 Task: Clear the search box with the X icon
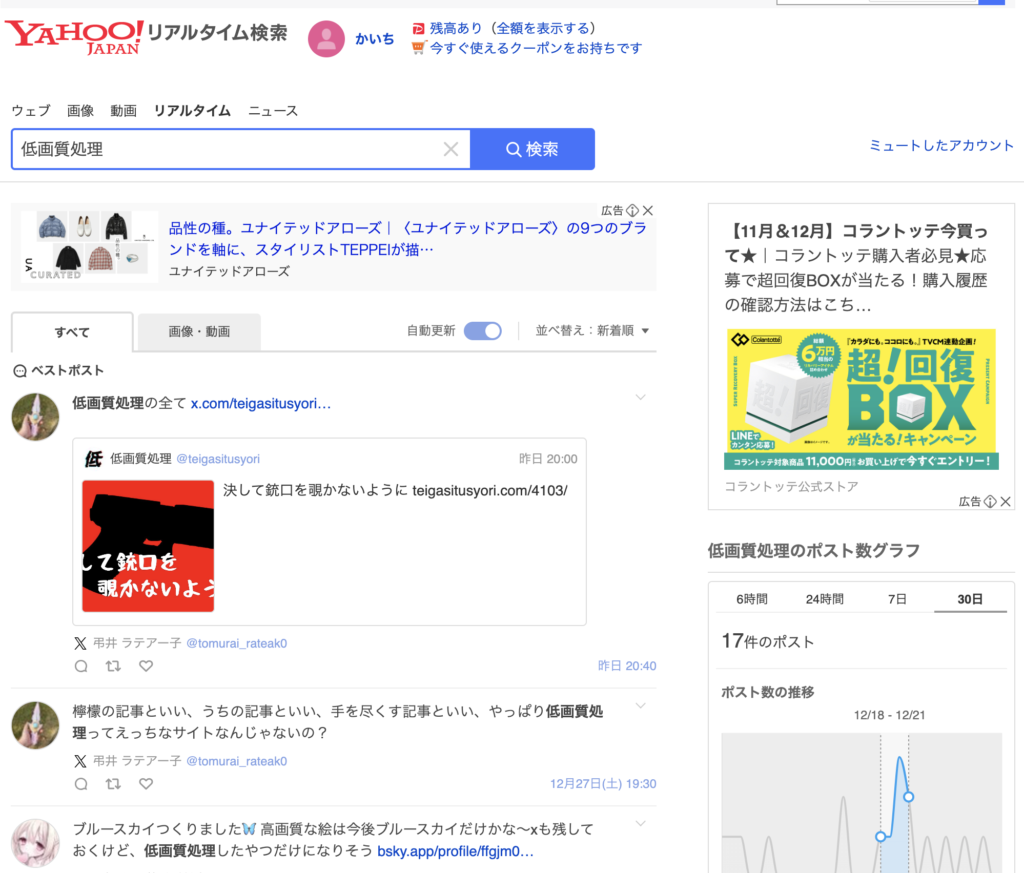(451, 149)
